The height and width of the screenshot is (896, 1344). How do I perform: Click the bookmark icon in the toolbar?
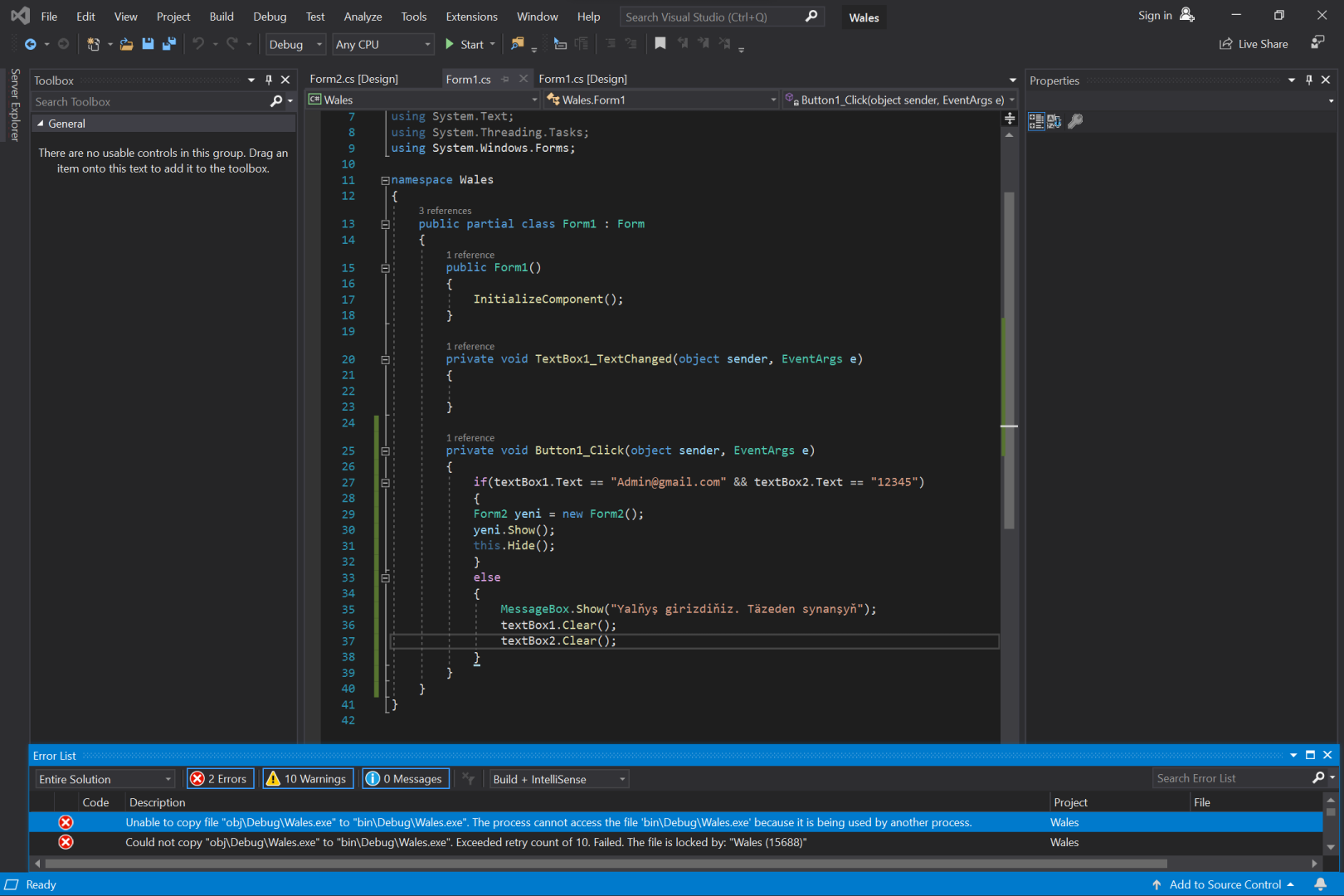[660, 44]
